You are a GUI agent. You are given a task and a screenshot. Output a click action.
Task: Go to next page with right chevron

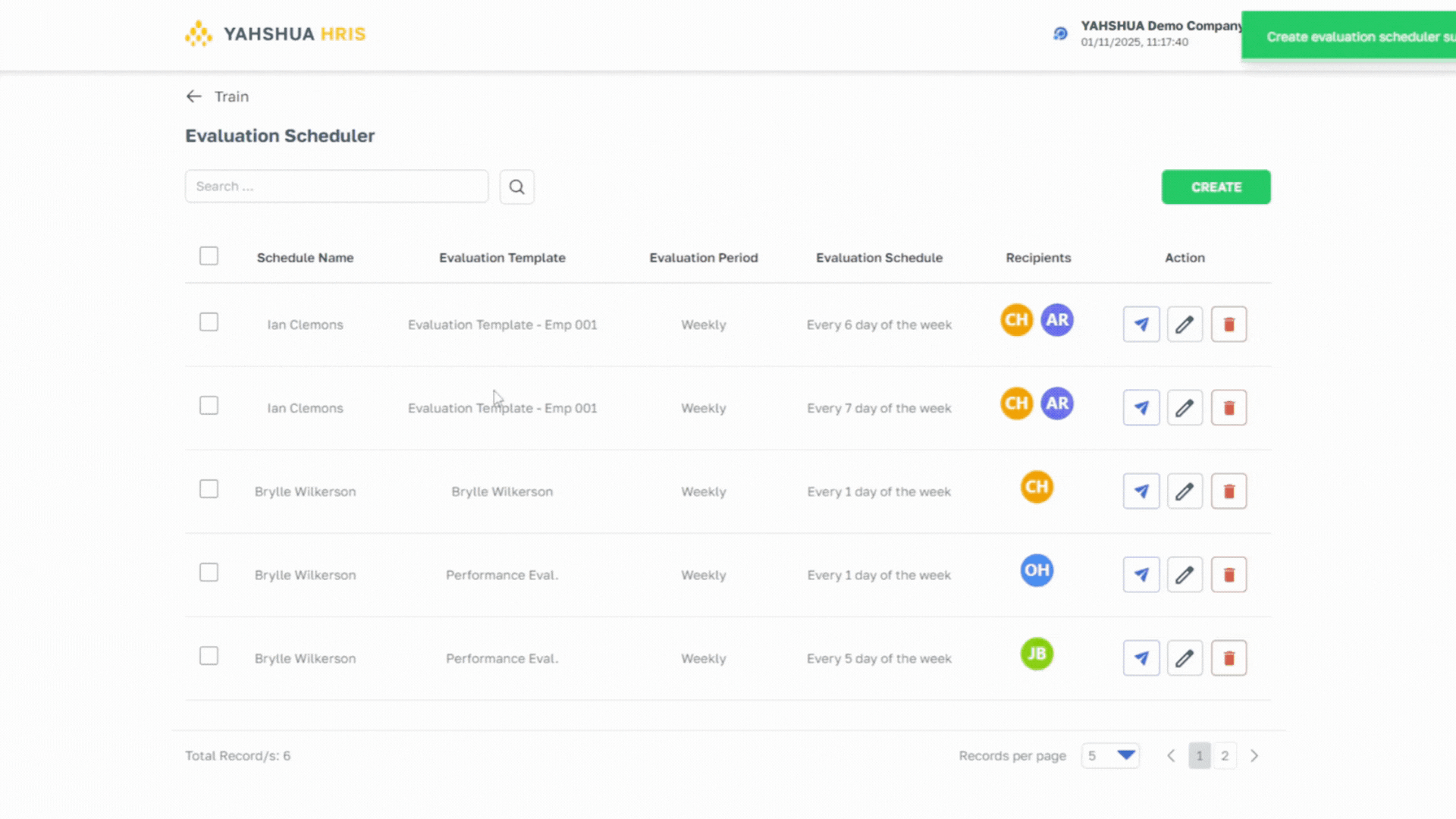[x=1254, y=755]
